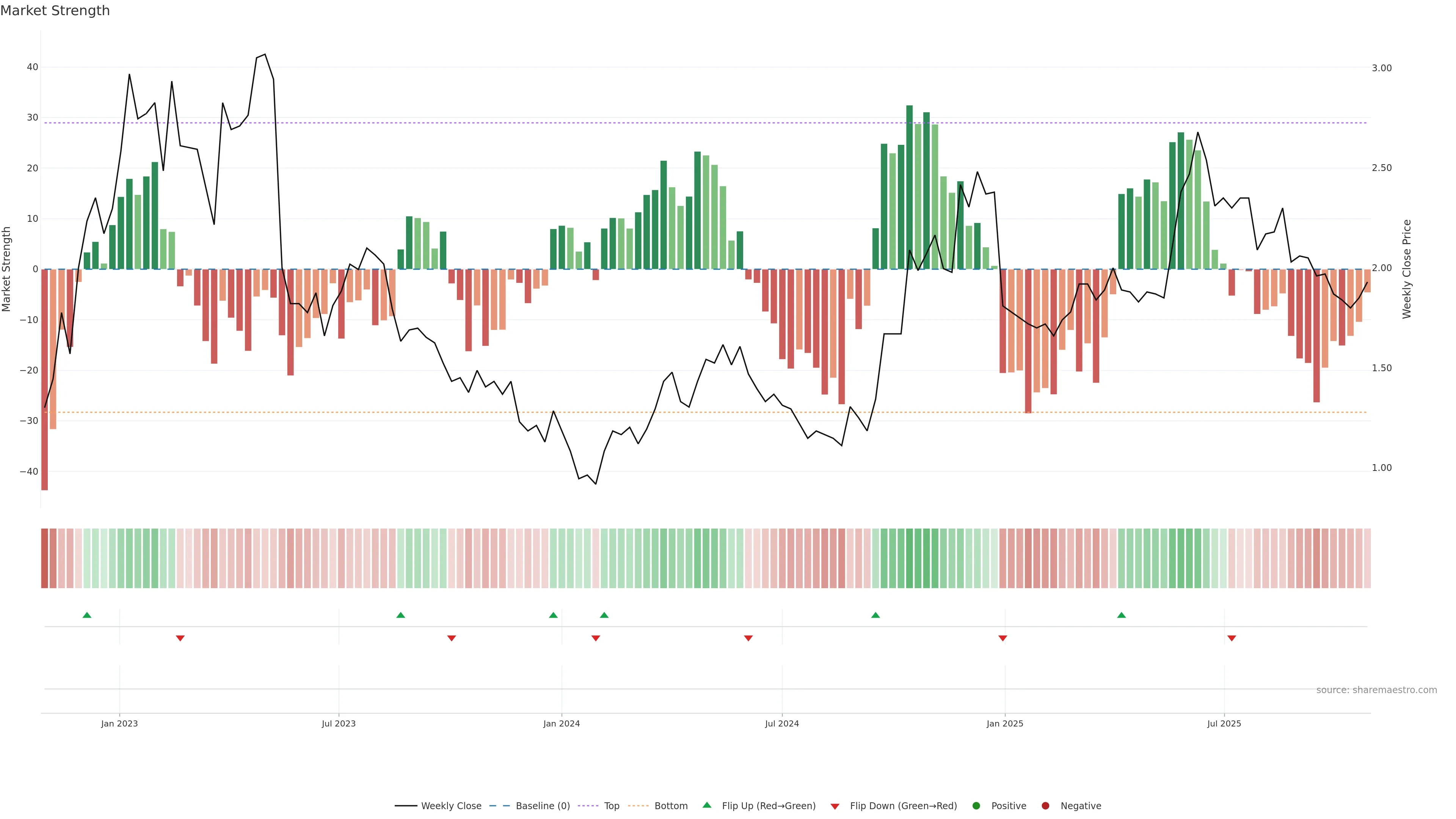
Task: Click the Positive green circle legend icon
Action: tap(976, 806)
